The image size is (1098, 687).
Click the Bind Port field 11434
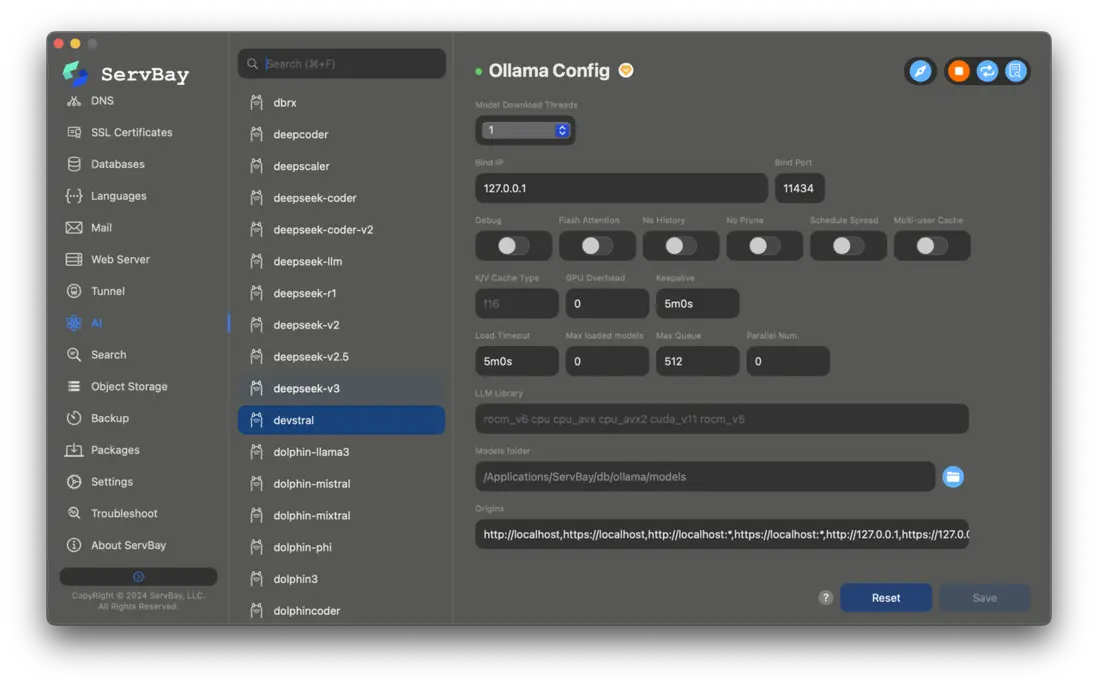(x=799, y=188)
